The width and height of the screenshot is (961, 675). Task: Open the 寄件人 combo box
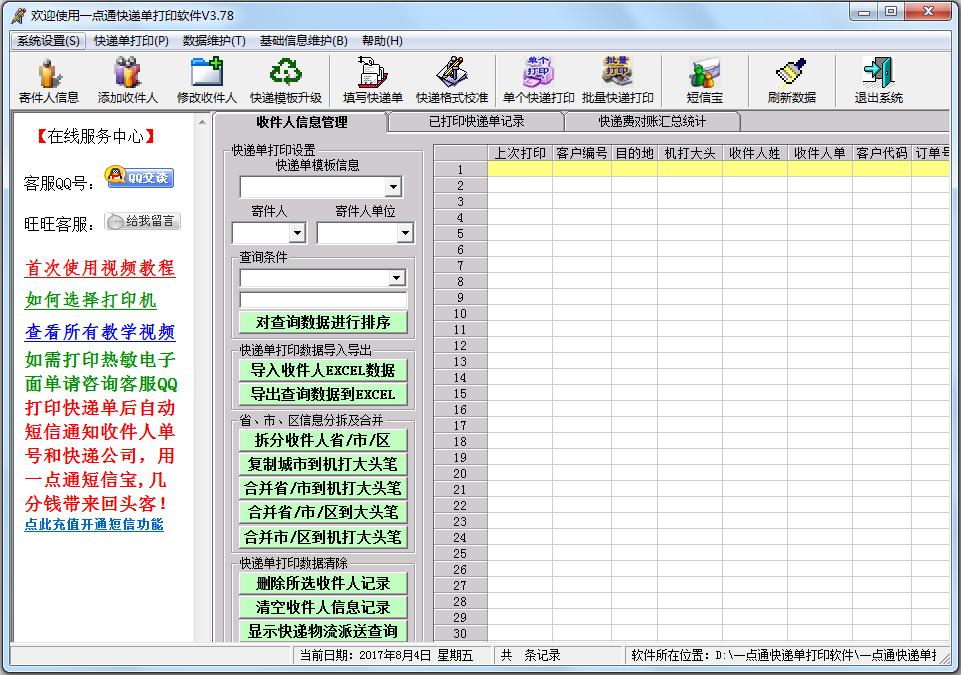[297, 233]
